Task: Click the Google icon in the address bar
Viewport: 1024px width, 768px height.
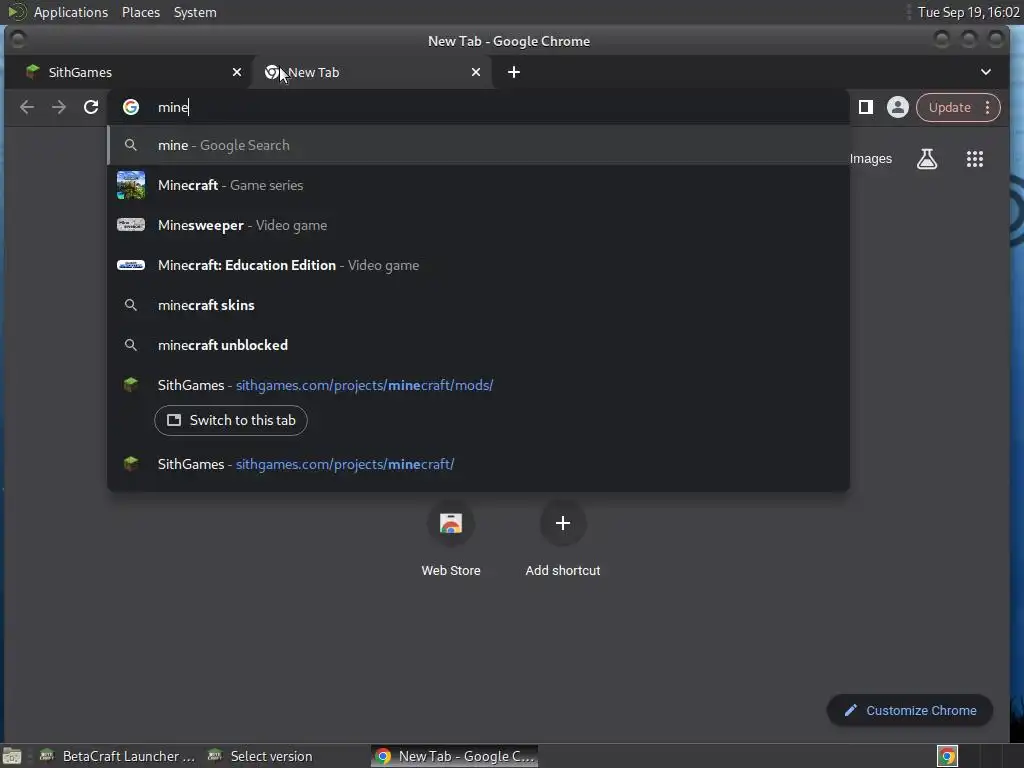Action: coord(131,107)
